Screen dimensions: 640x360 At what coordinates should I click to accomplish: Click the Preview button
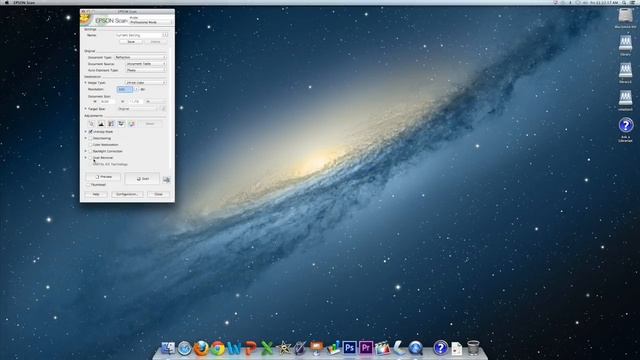pos(103,177)
